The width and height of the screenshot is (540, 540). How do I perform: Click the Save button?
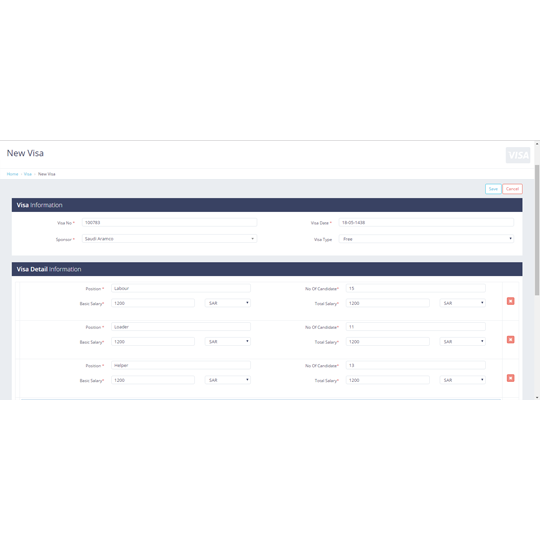493,189
